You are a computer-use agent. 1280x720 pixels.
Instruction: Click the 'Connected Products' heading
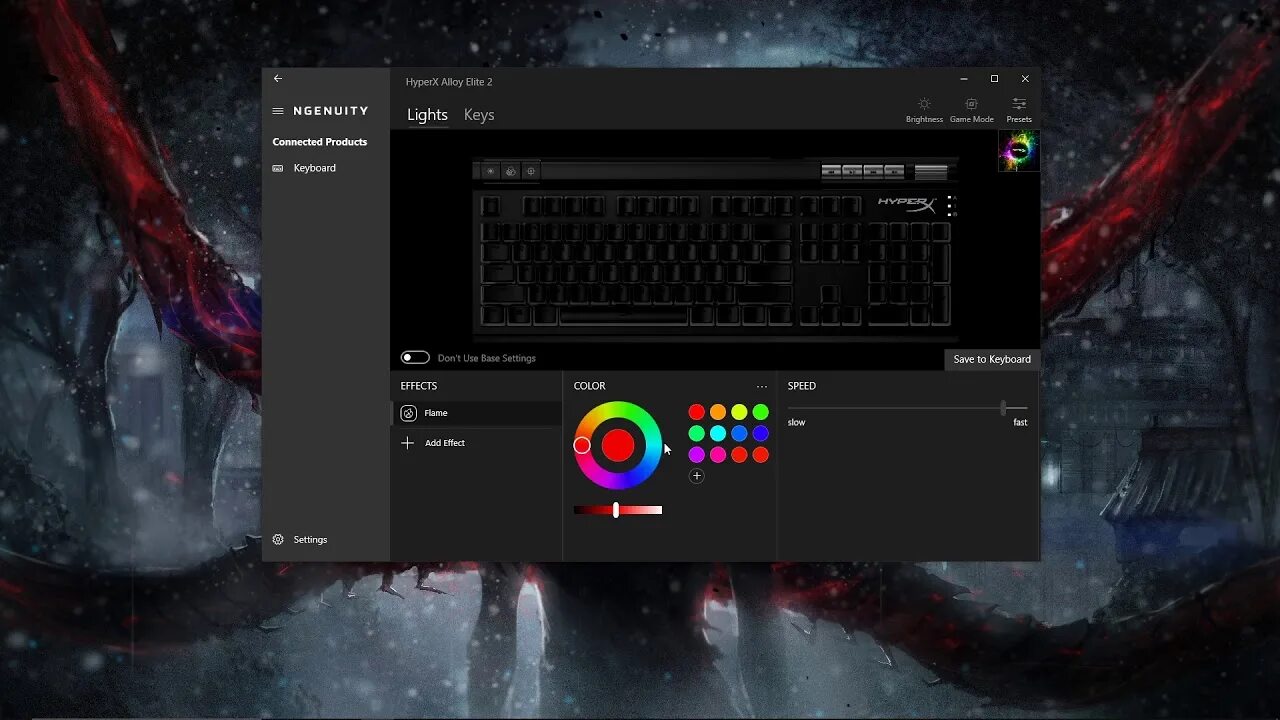320,142
